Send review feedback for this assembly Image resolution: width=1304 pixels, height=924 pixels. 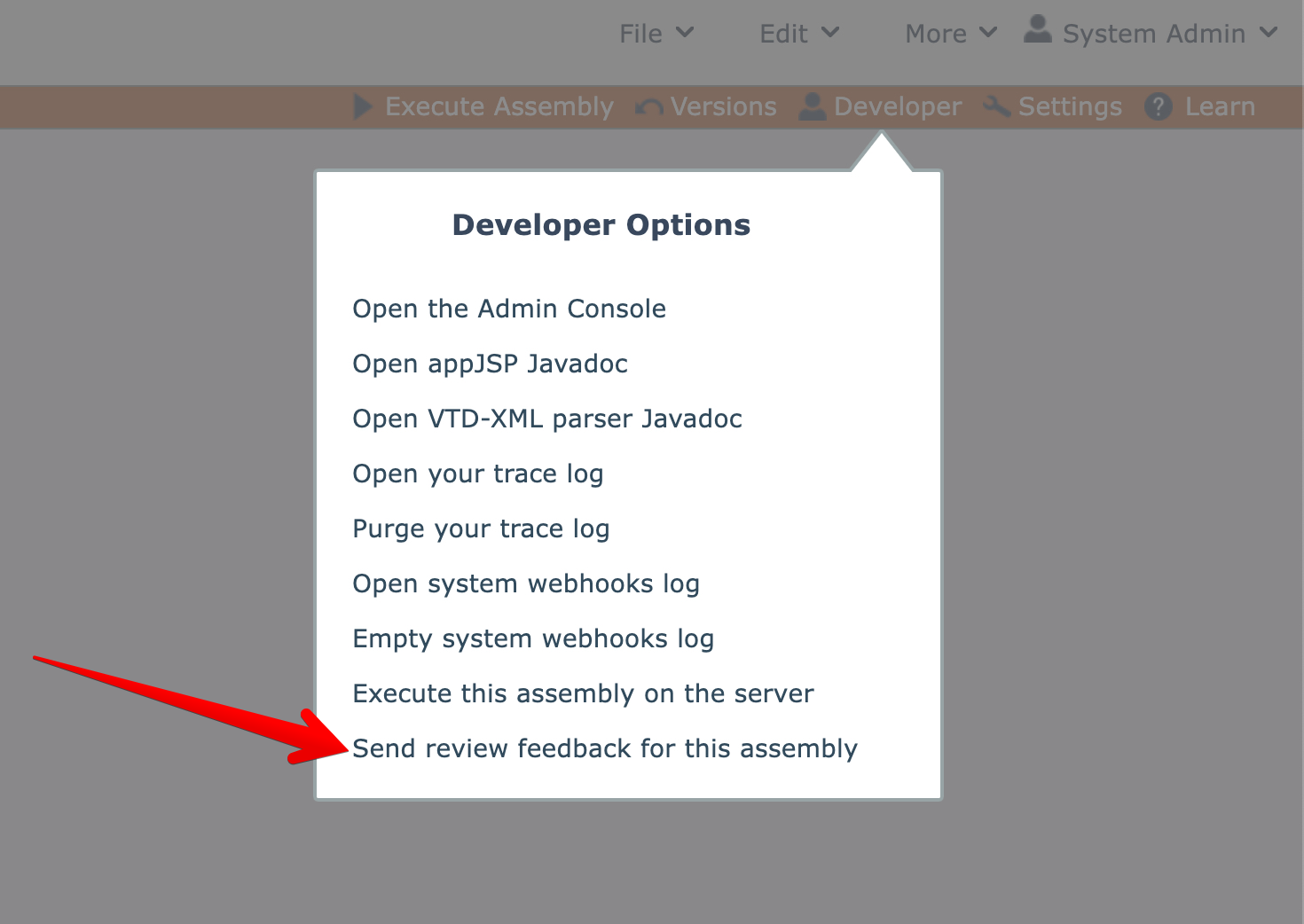click(x=605, y=748)
